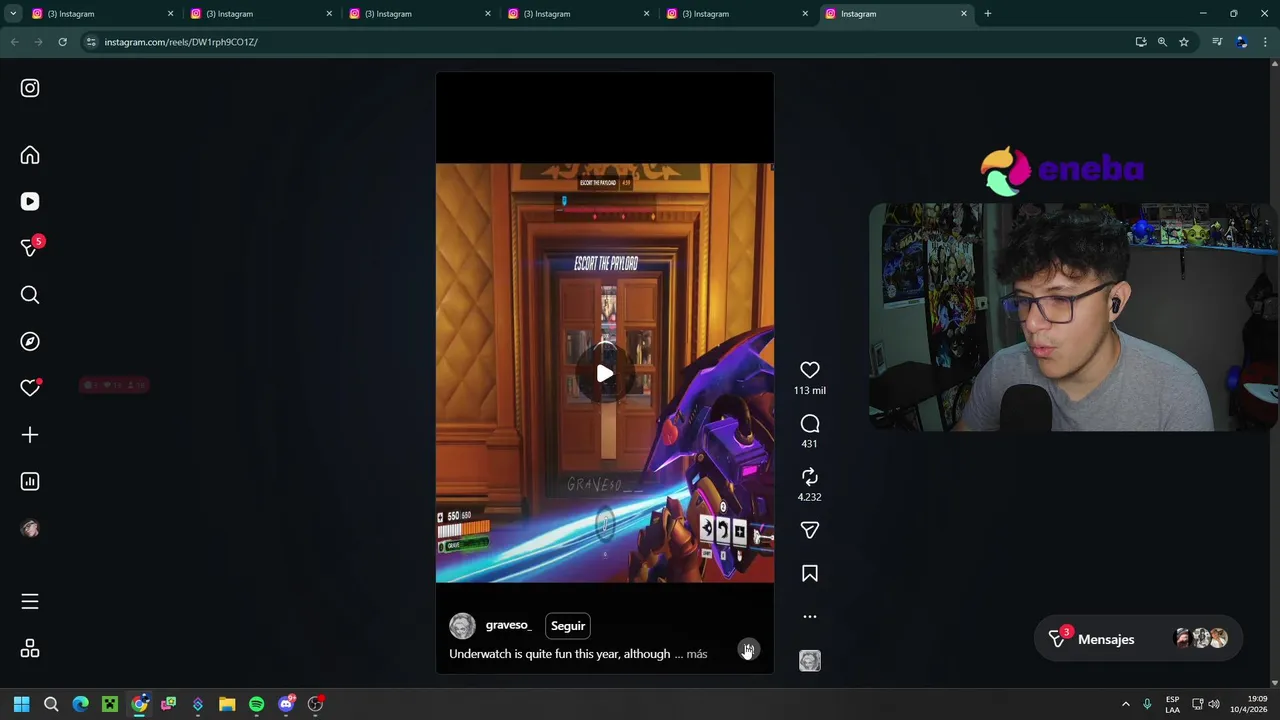Open the Windows Start menu
Image resolution: width=1280 pixels, height=720 pixels.
point(22,704)
